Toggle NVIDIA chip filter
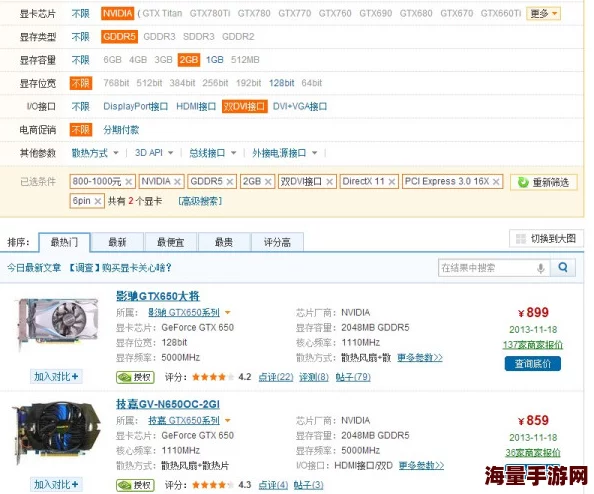Viewport: 594px width, 494px height. pos(118,14)
